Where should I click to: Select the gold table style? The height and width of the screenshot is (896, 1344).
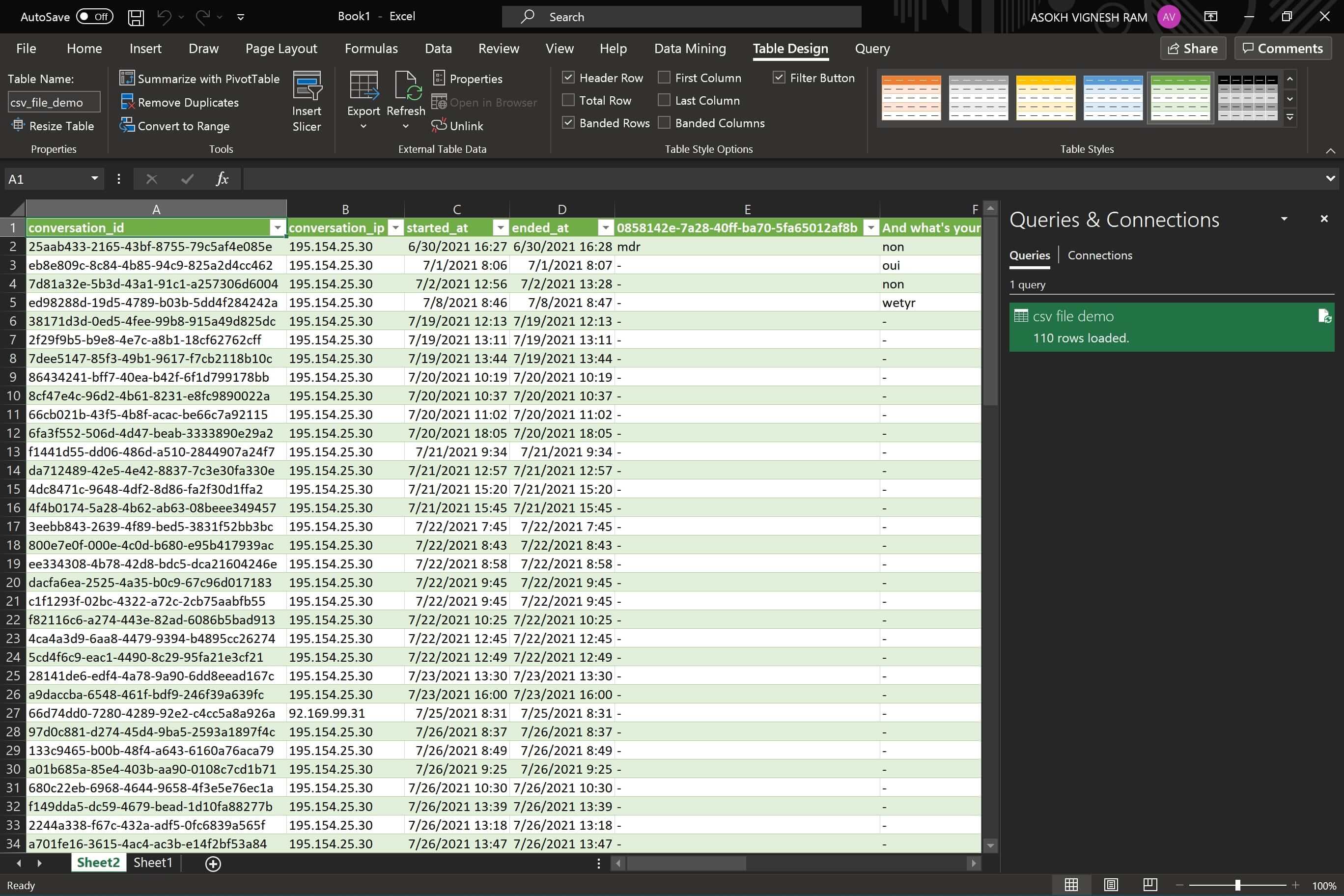pyautogui.click(x=1046, y=98)
